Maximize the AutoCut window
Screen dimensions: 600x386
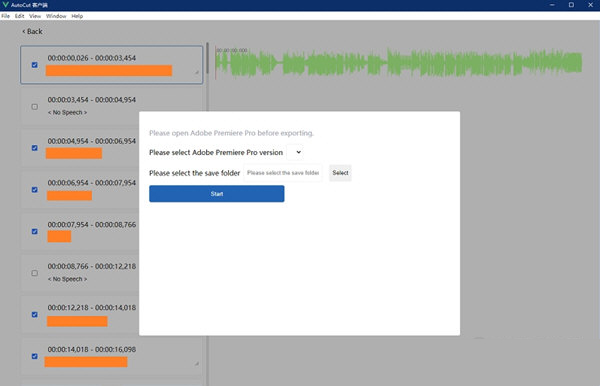(571, 5)
